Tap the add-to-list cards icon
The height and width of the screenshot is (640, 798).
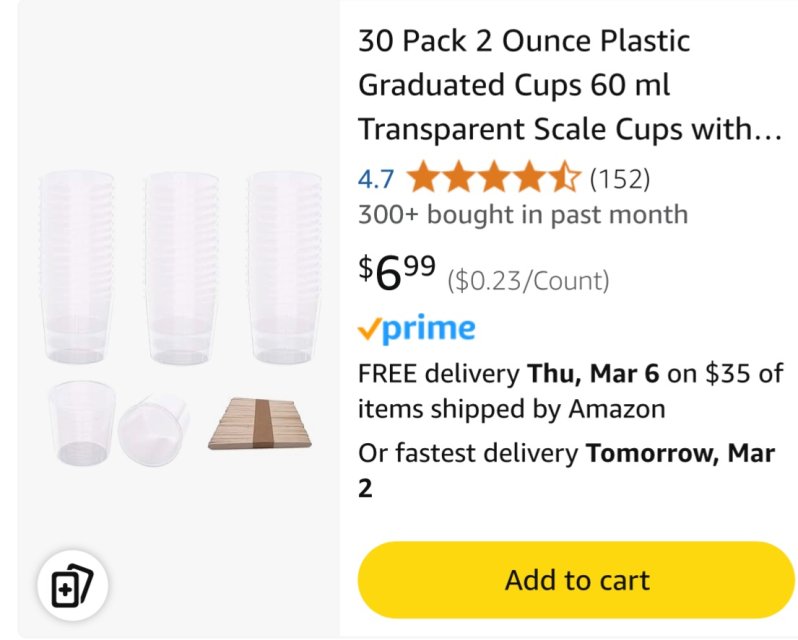tap(73, 586)
